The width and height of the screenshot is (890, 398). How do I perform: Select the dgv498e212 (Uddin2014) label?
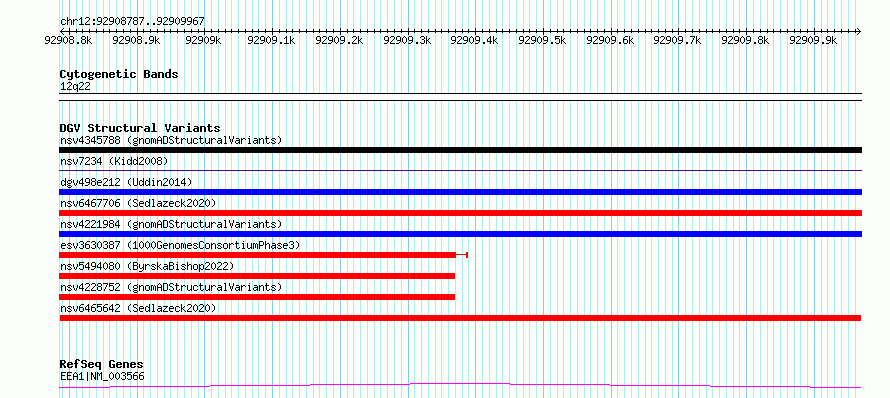[x=126, y=182]
